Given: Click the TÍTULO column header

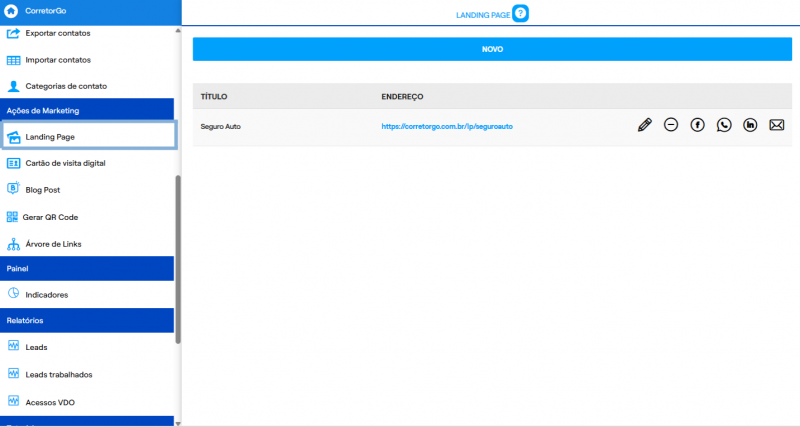Looking at the screenshot, I should (x=214, y=96).
